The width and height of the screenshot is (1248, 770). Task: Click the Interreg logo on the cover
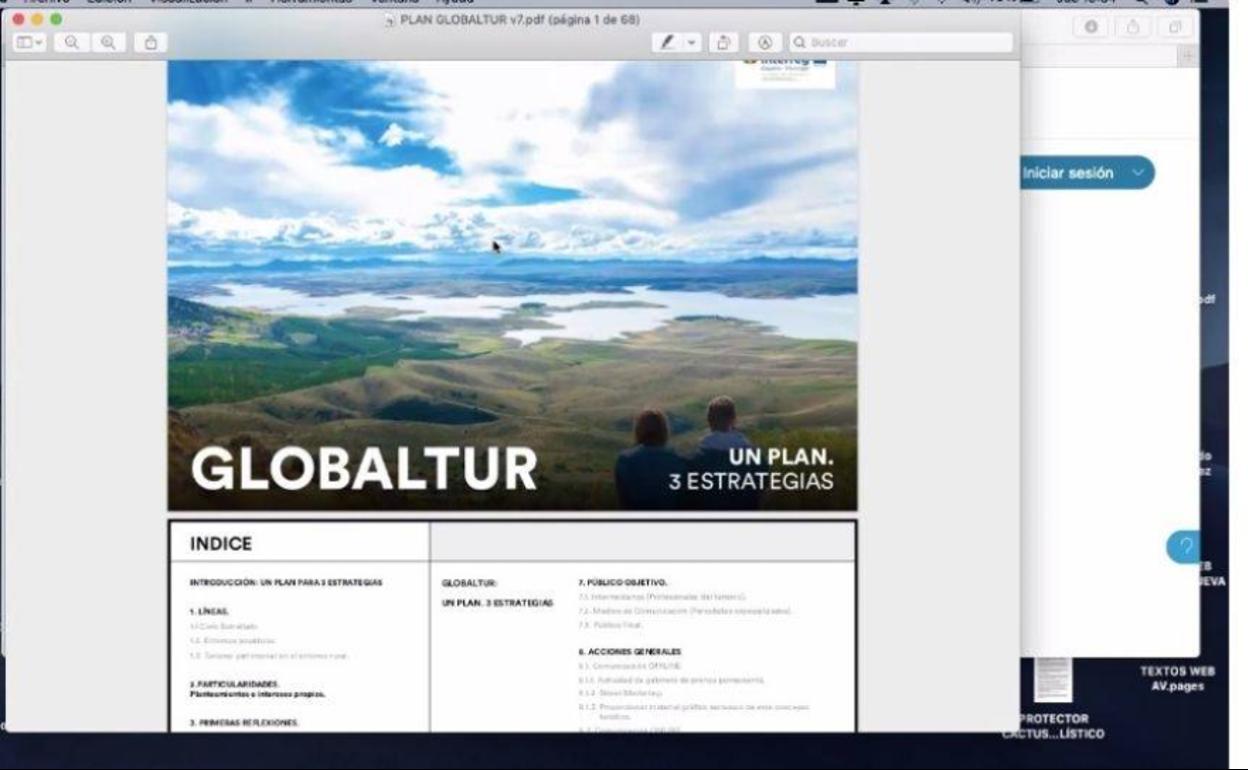coord(785,74)
